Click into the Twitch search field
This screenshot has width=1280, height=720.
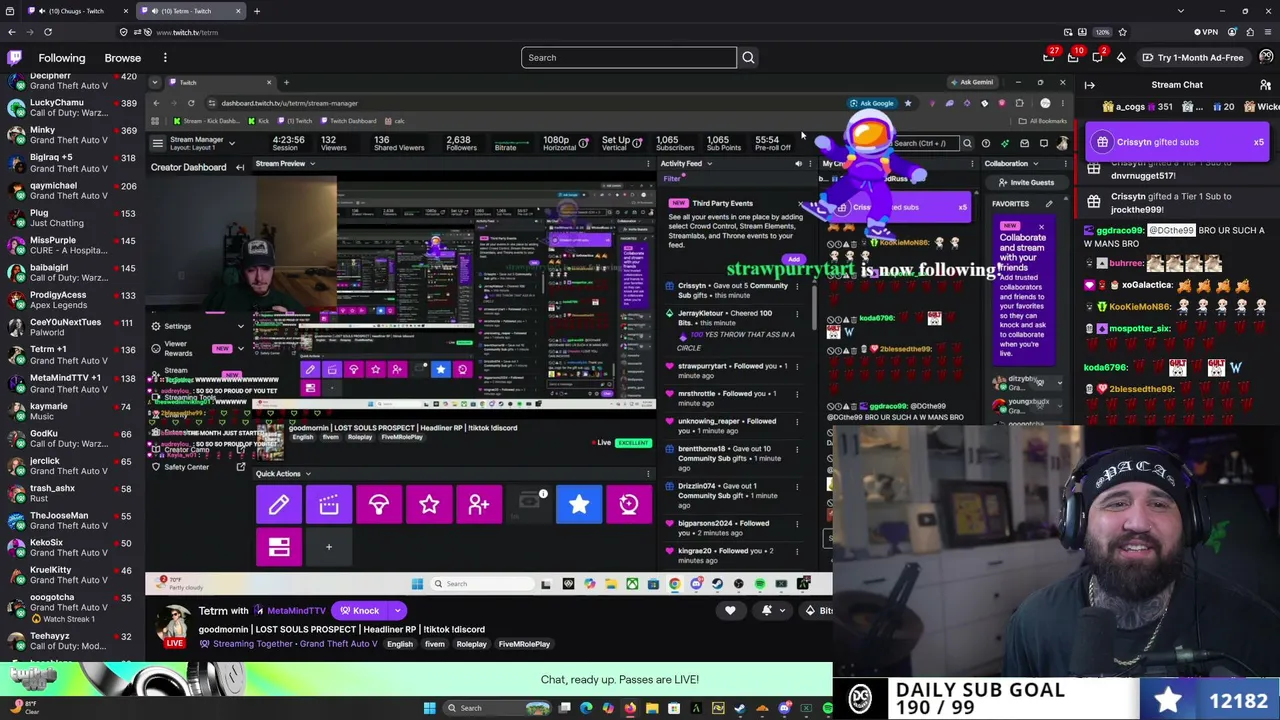(629, 58)
